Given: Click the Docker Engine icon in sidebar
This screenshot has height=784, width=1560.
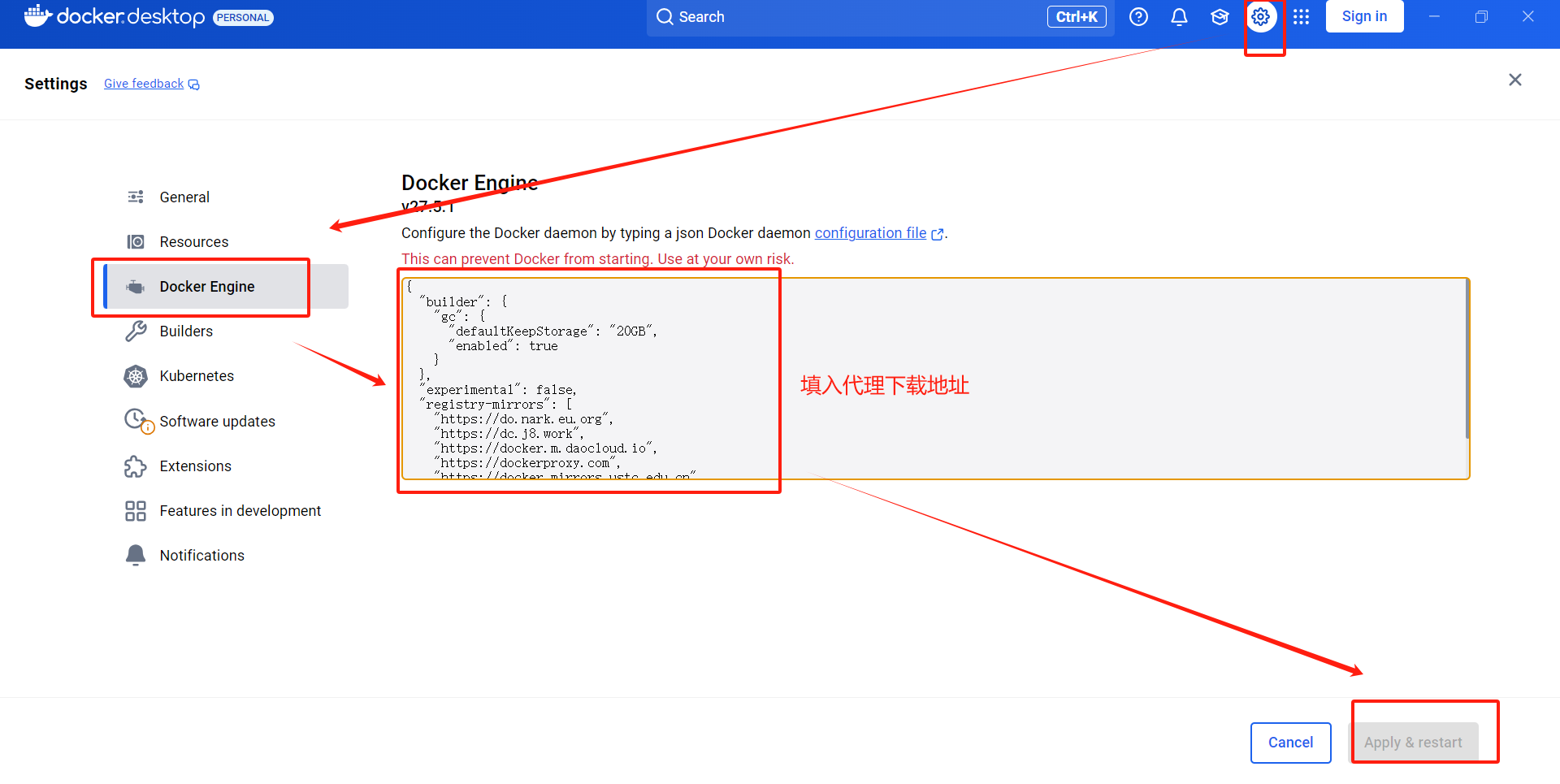Looking at the screenshot, I should 136,287.
